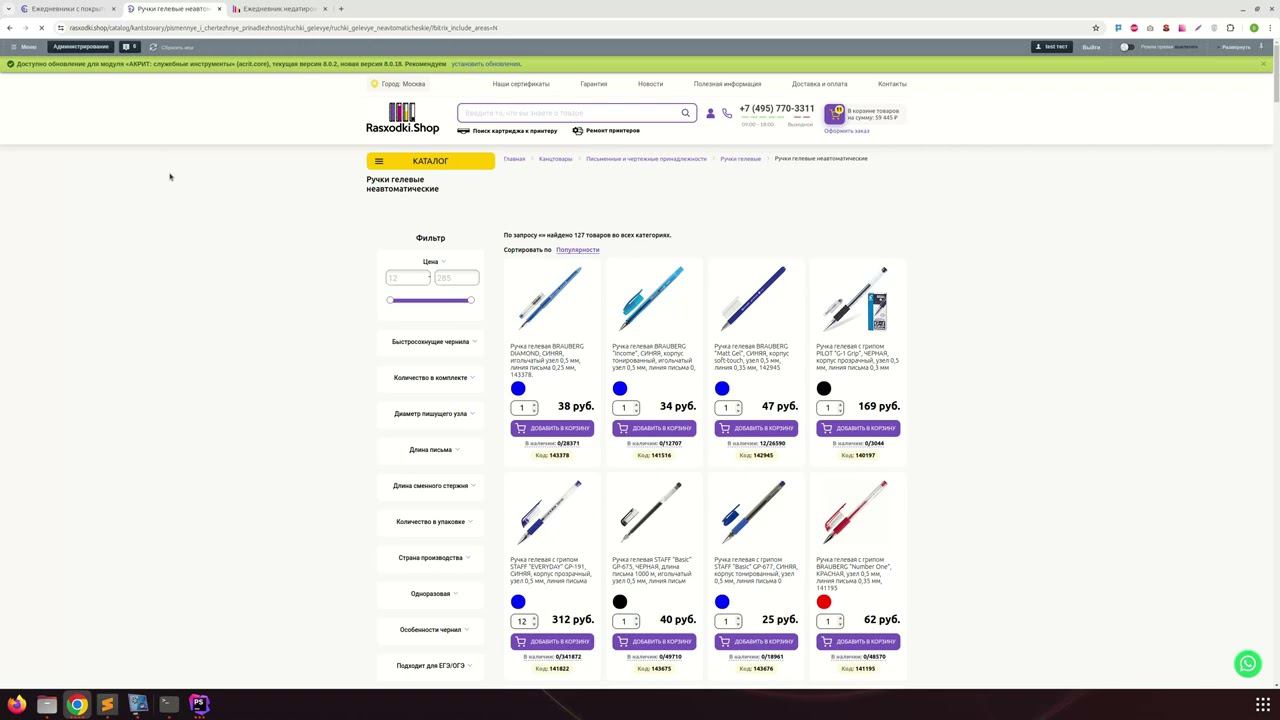1280x720 pixels.
Task: Click the printer cartridge search icon
Action: click(x=463, y=131)
